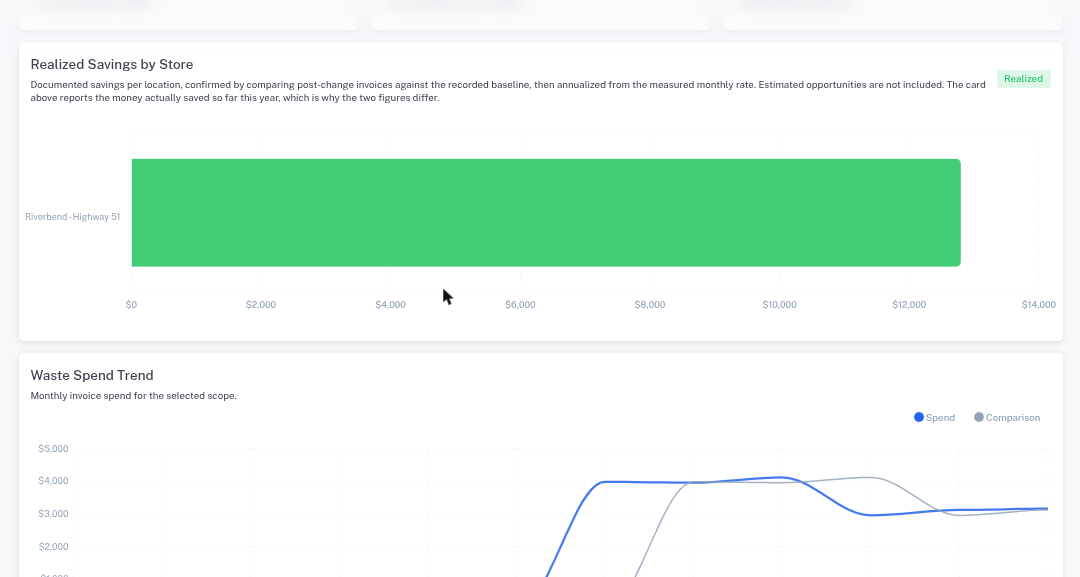The width and height of the screenshot is (1080, 577).
Task: Click the $5,000 label on trend chart
Action: tap(53, 448)
